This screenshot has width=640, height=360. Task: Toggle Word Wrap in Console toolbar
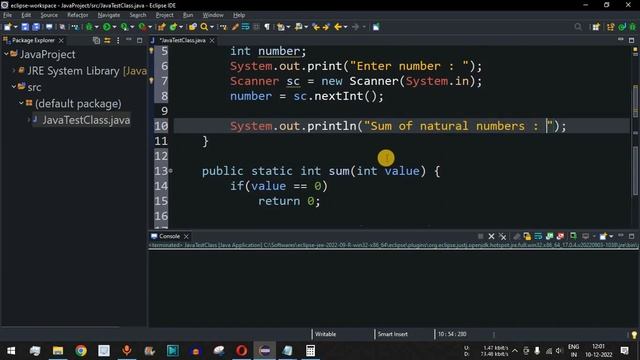pos(538,236)
